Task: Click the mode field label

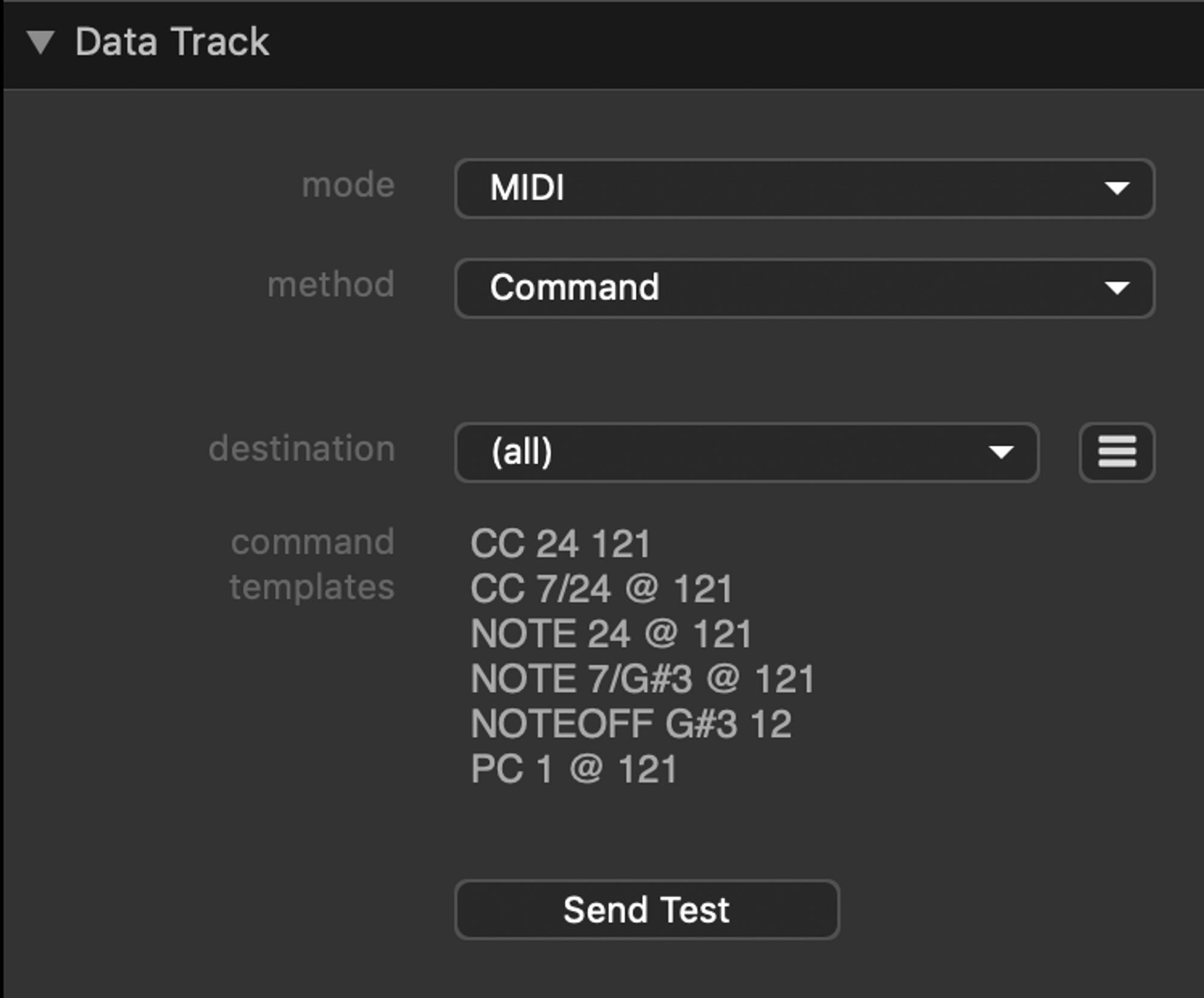Action: [348, 184]
